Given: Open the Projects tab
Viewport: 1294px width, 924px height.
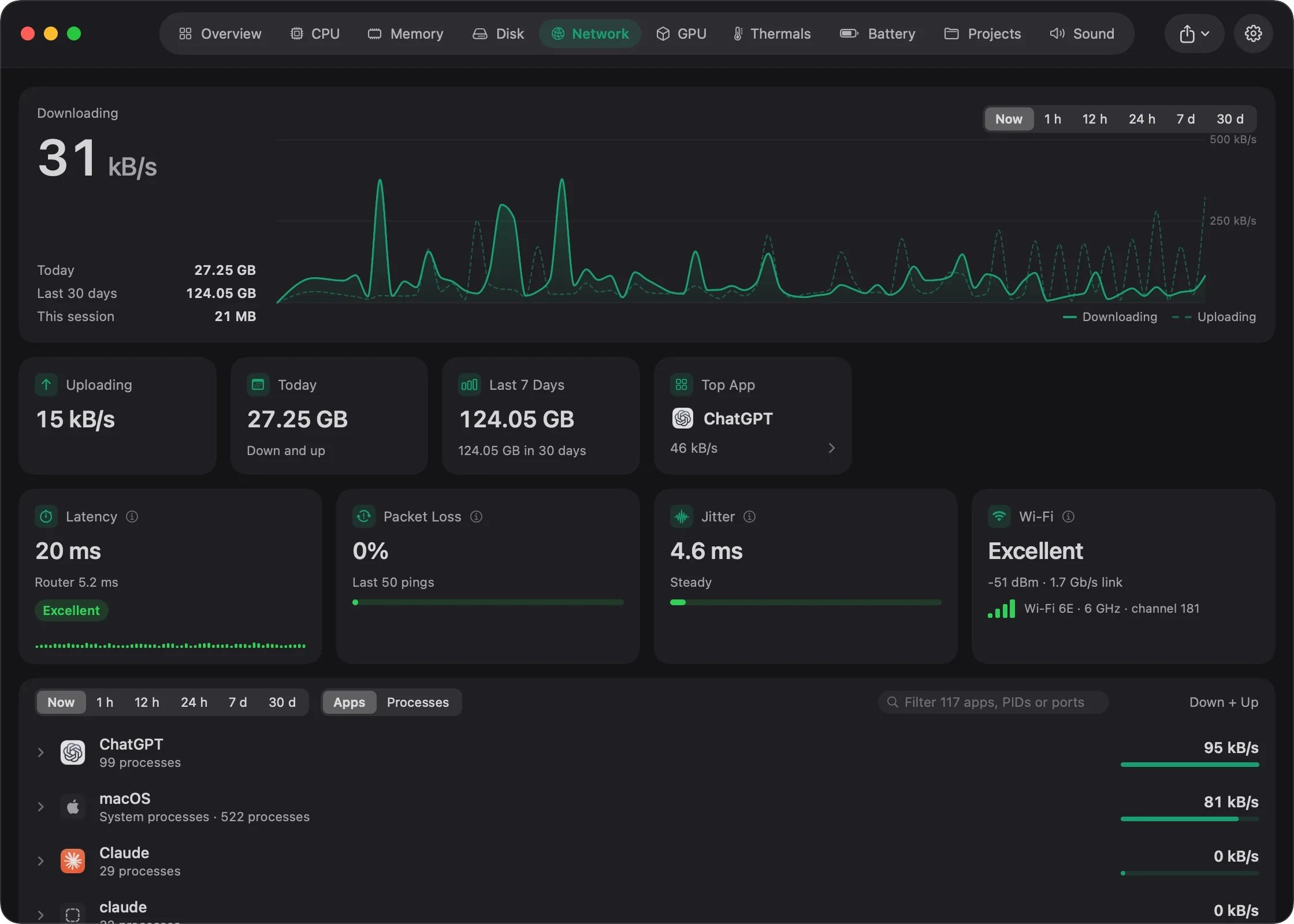Looking at the screenshot, I should (983, 33).
